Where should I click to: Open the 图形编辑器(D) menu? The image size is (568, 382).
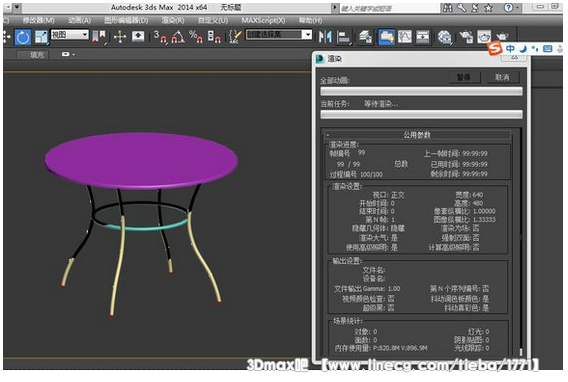126,21
